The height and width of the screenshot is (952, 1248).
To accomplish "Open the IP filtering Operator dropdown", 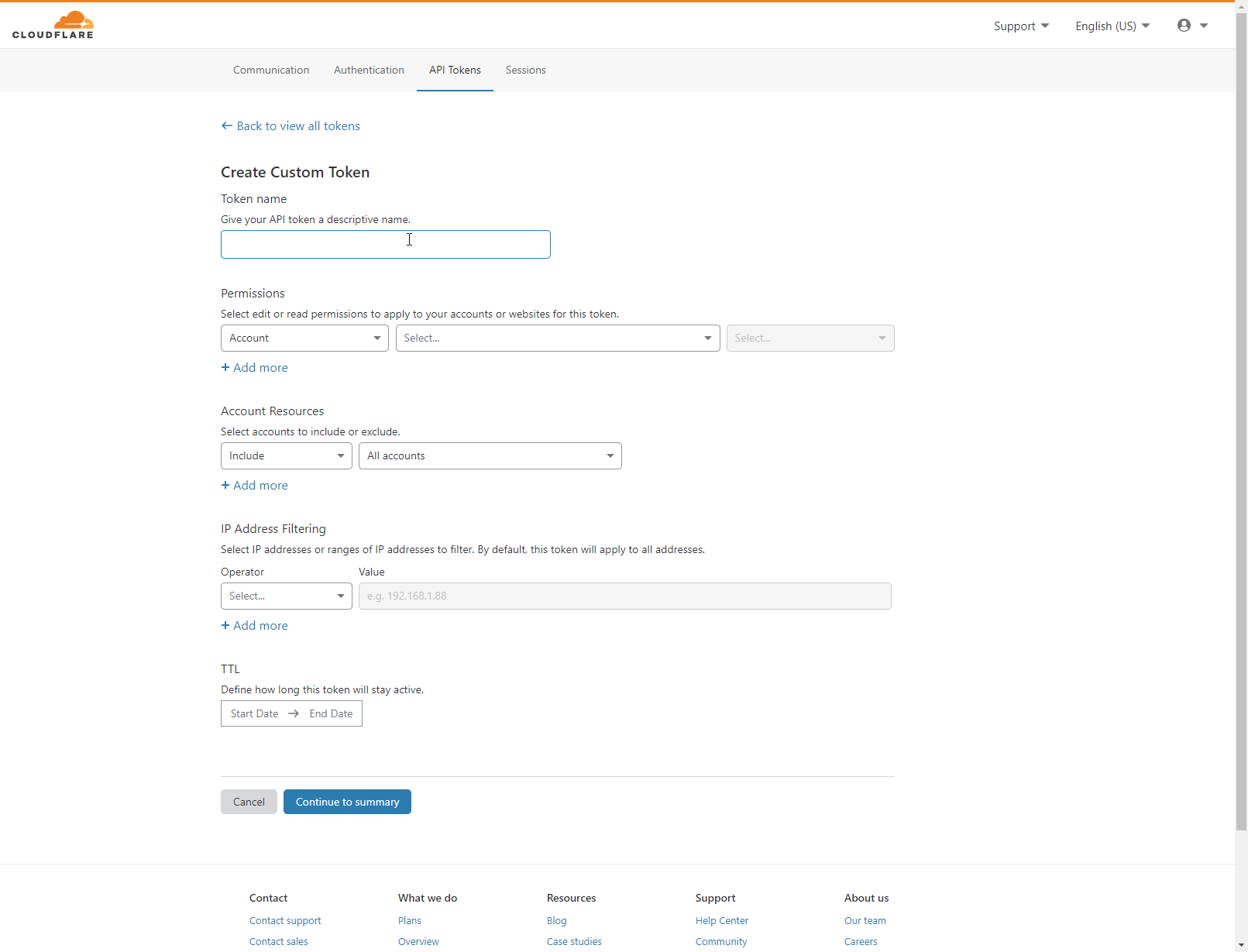I will click(x=286, y=596).
